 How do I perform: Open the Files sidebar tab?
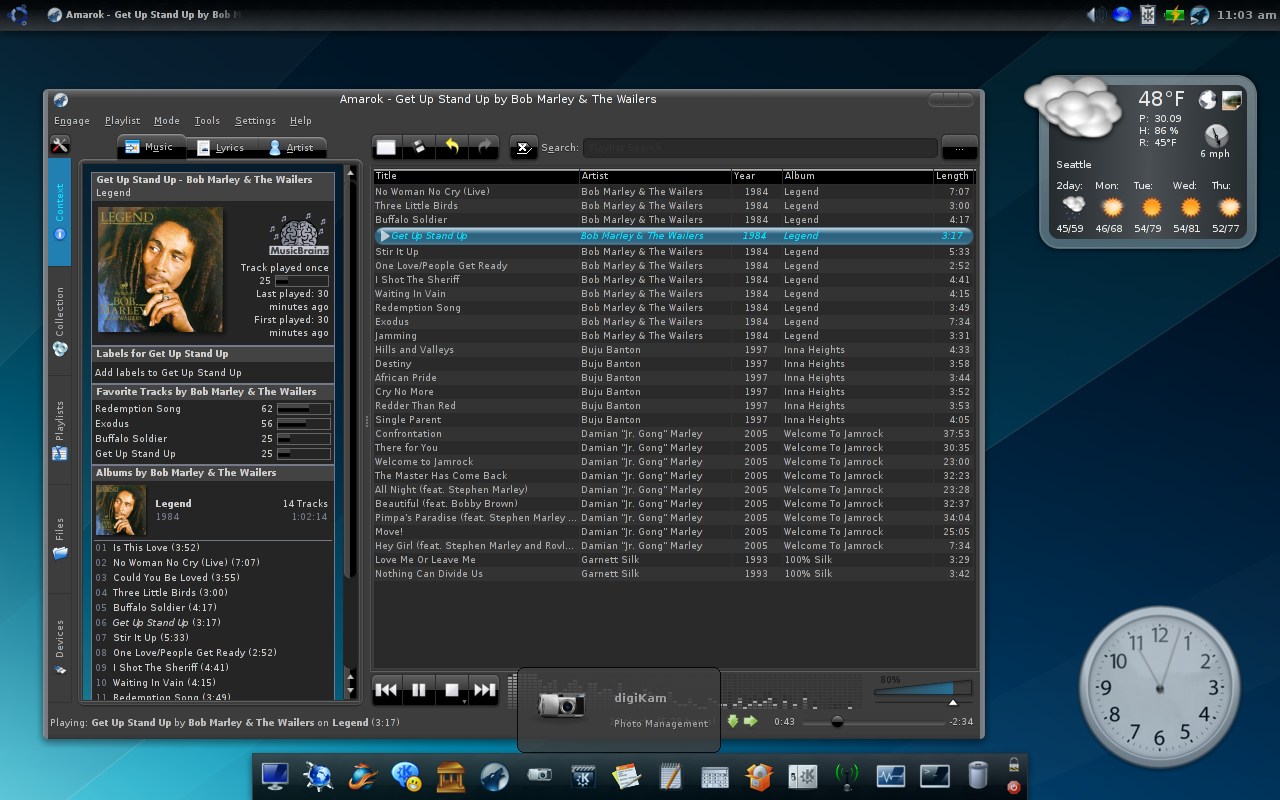pos(59,539)
